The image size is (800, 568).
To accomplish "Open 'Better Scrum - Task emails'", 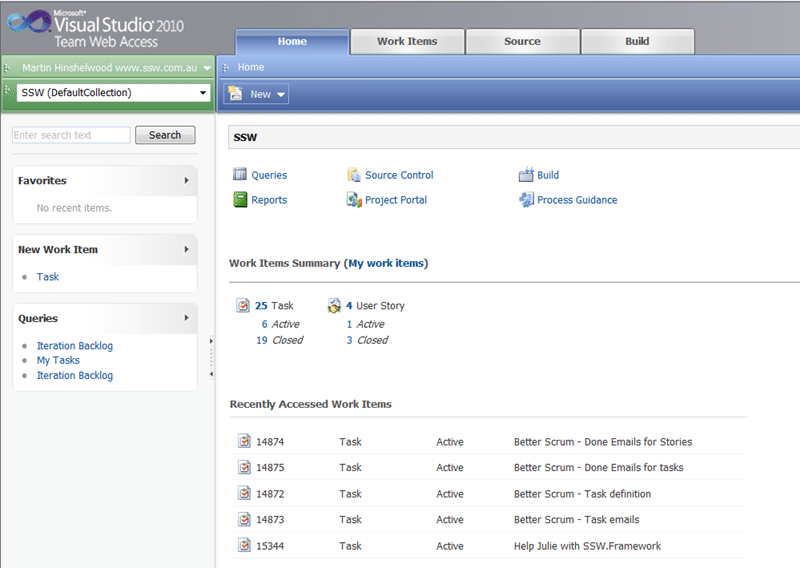I will click(x=577, y=520).
